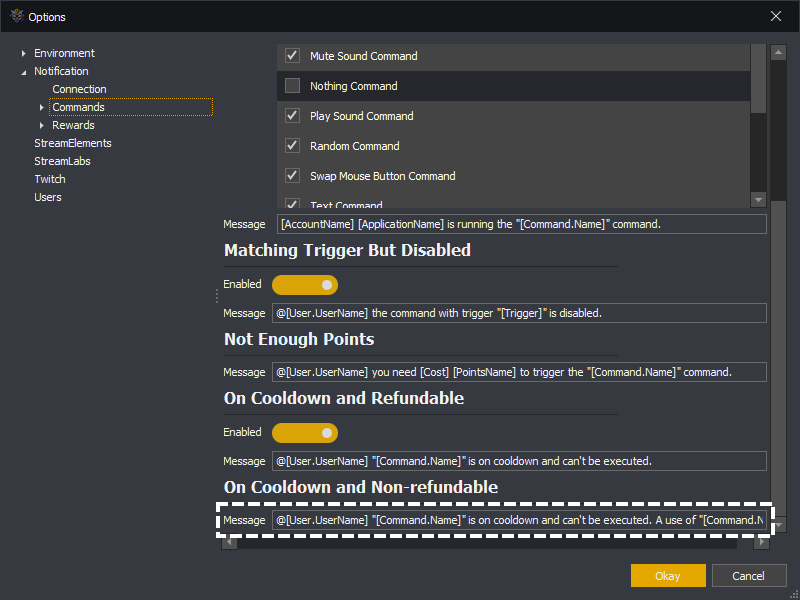The image size is (800, 600).
Task: Disable On Cooldown and Refundable toggle
Action: coord(305,433)
